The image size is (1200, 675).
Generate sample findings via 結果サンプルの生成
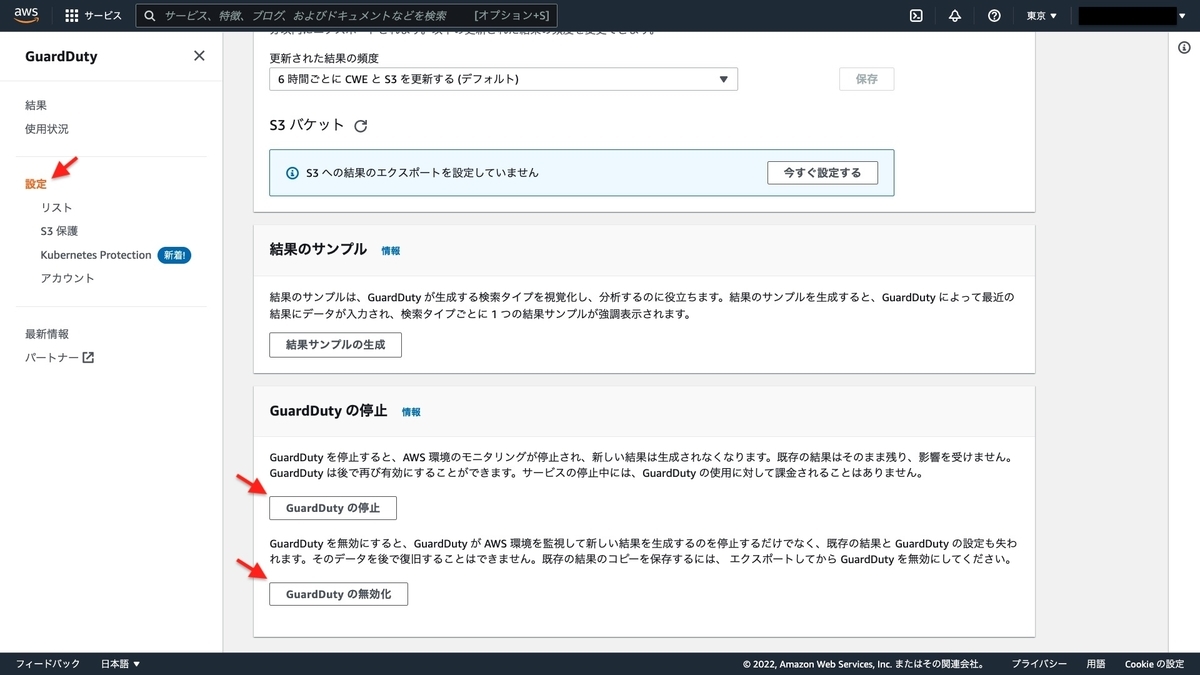[334, 344]
